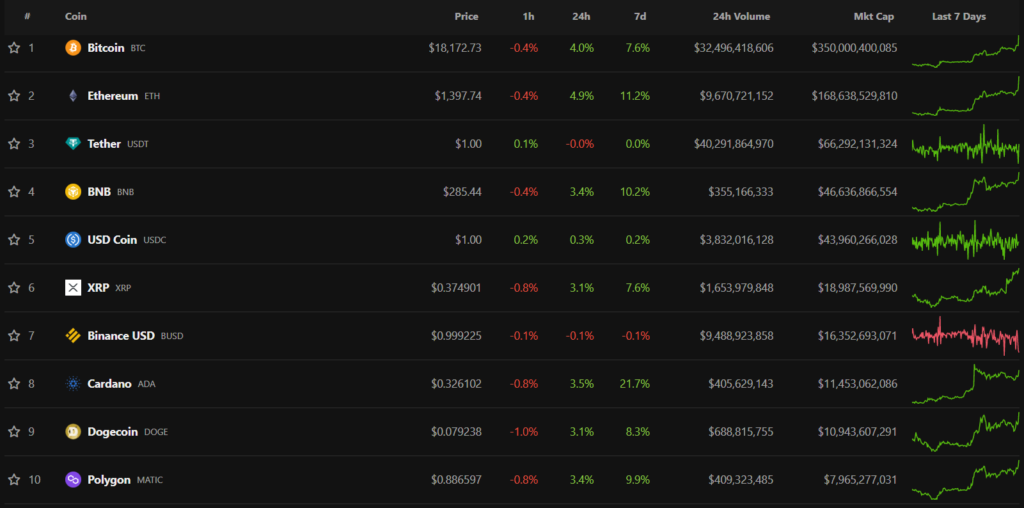Viewport: 1024px width, 508px height.
Task: Click XRP price $0.374901
Action: coord(456,288)
